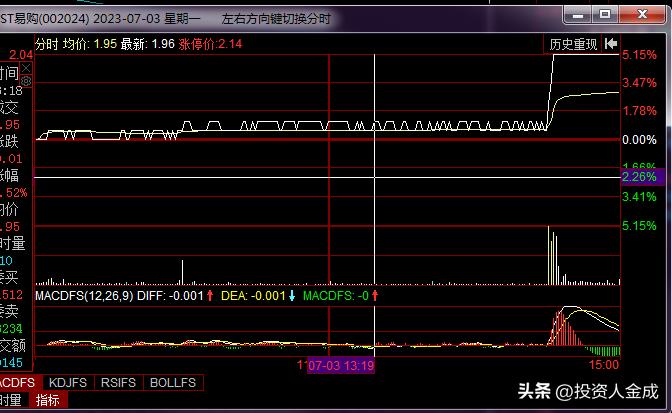Click the red 指标 tab
672x413 pixels.
click(48, 400)
